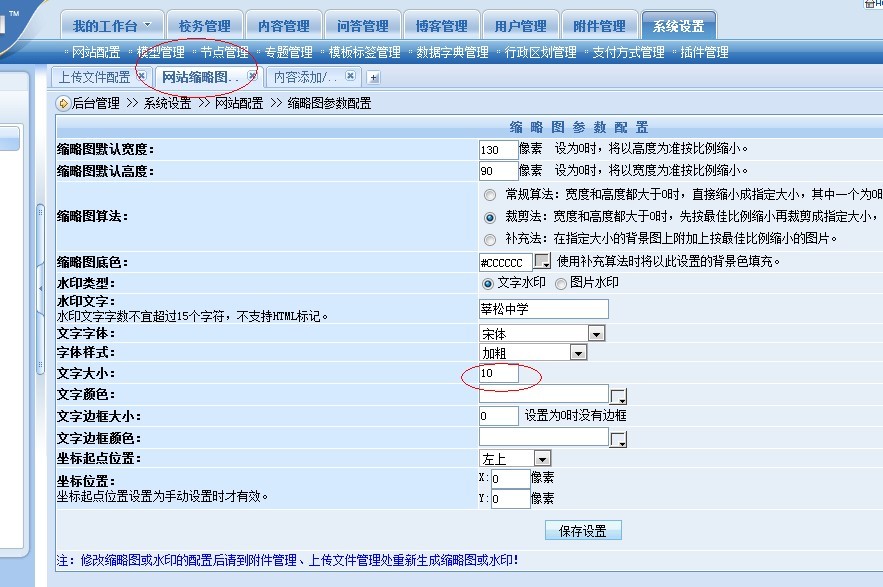Open the 文字边框颜色 color picker icon
The width and height of the screenshot is (883, 587).
tap(618, 440)
